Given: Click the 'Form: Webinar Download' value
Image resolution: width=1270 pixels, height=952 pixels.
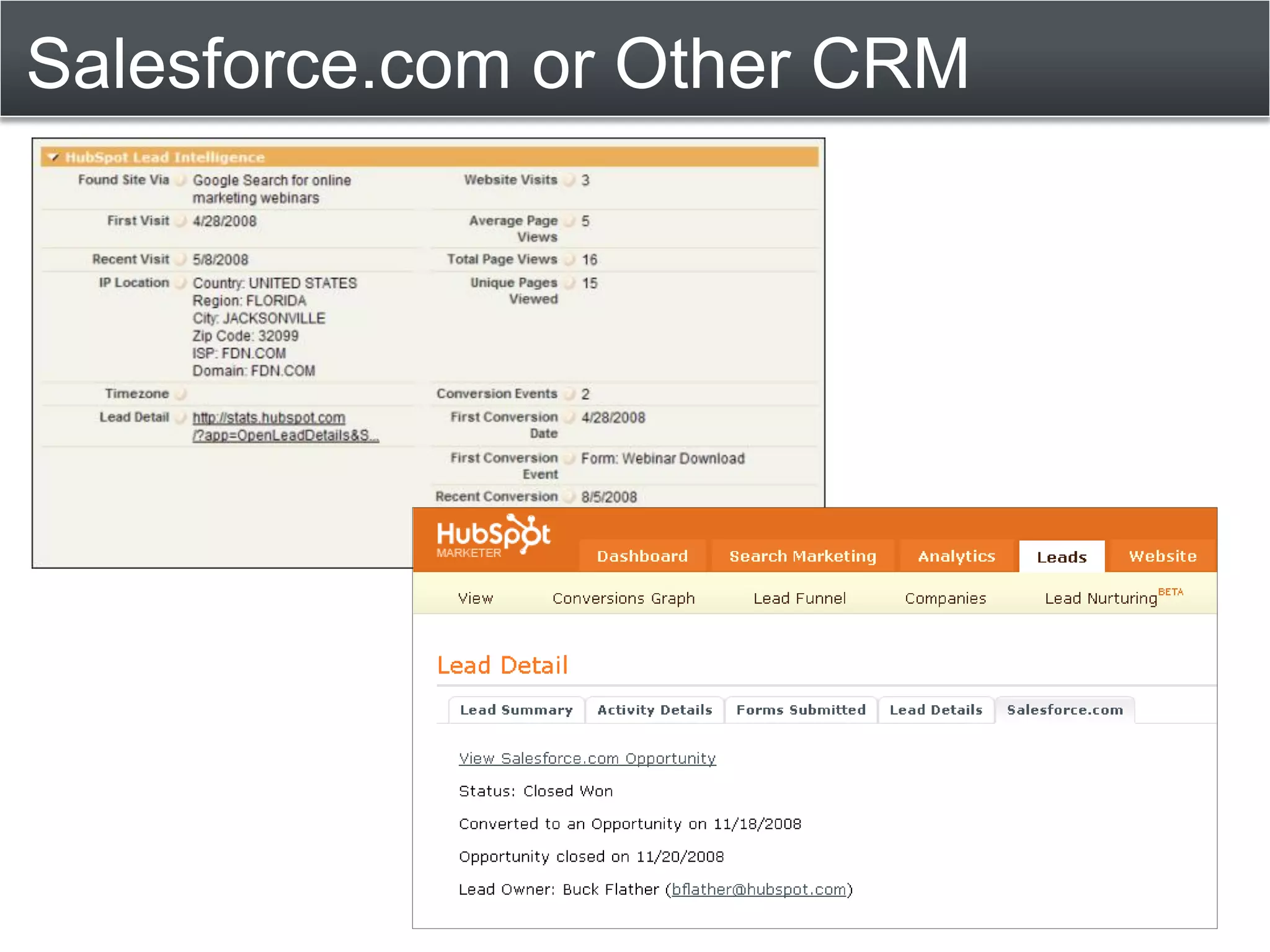Looking at the screenshot, I should coord(663,458).
